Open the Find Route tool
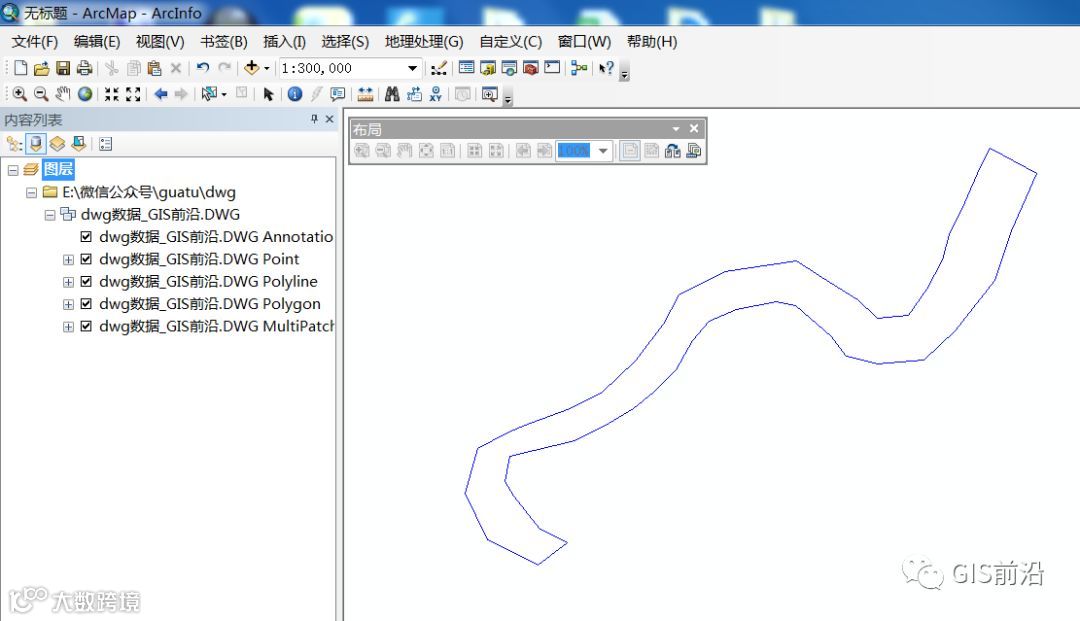 point(414,94)
